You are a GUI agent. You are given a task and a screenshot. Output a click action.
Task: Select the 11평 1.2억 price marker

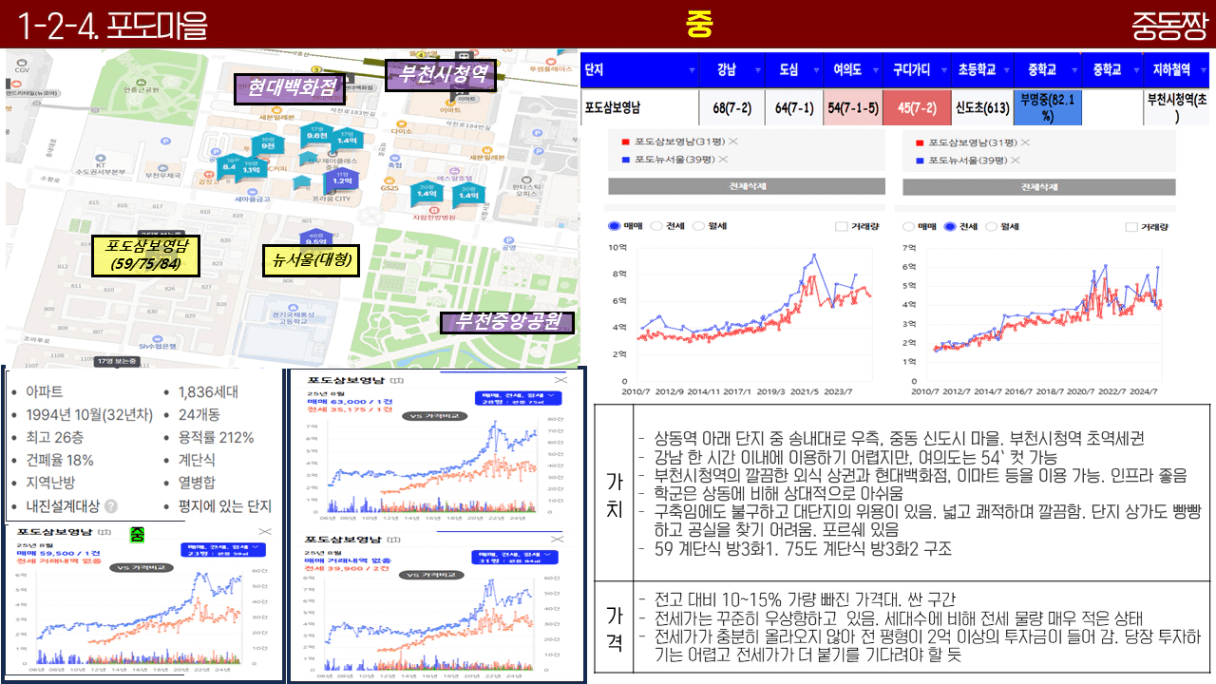pos(342,180)
